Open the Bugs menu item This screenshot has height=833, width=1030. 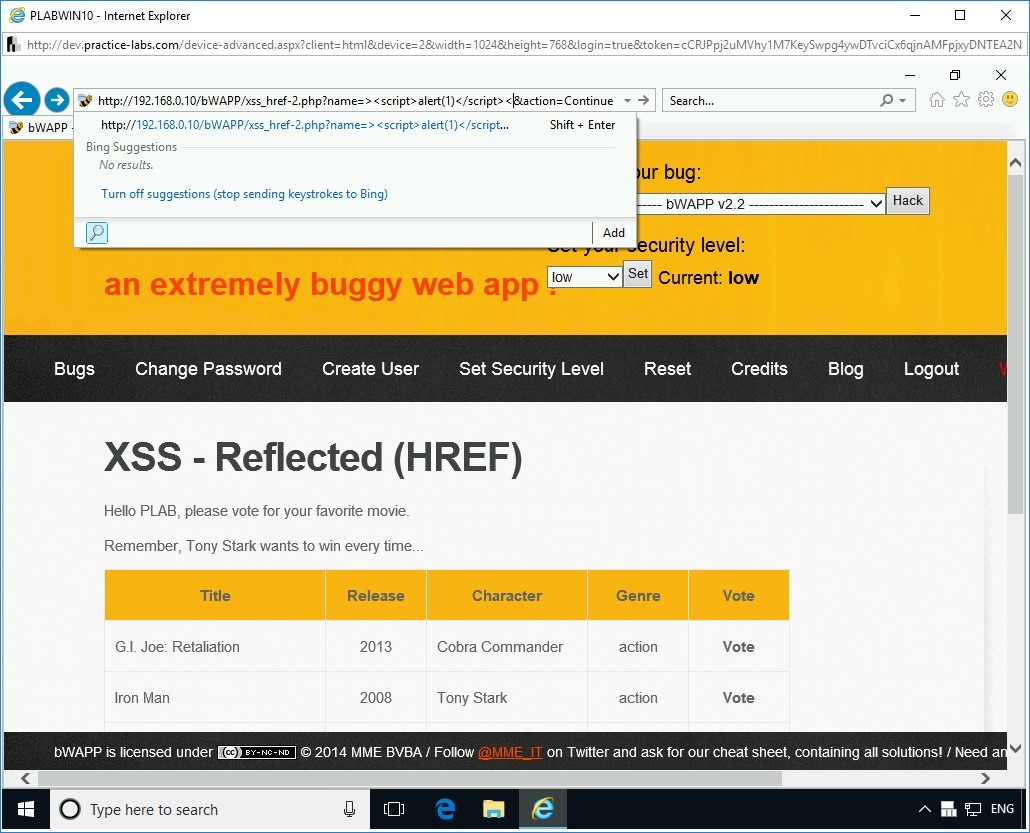pyautogui.click(x=74, y=369)
